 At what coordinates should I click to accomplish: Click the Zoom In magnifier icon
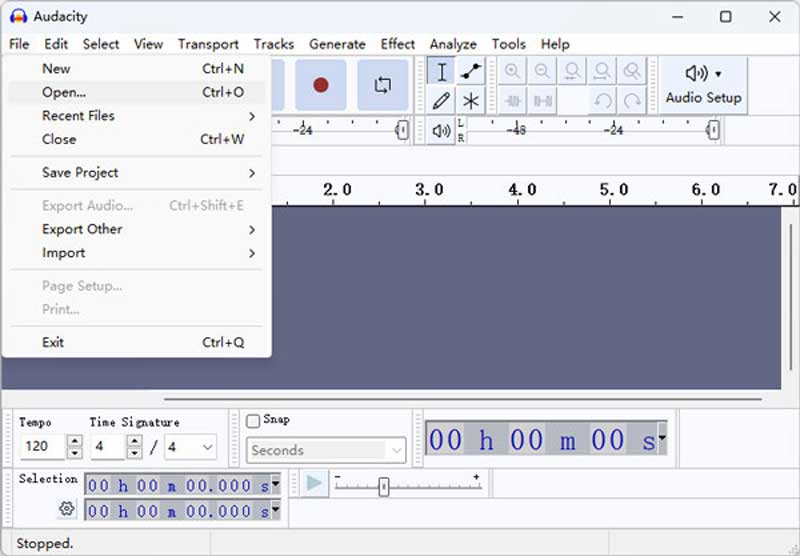tap(512, 71)
